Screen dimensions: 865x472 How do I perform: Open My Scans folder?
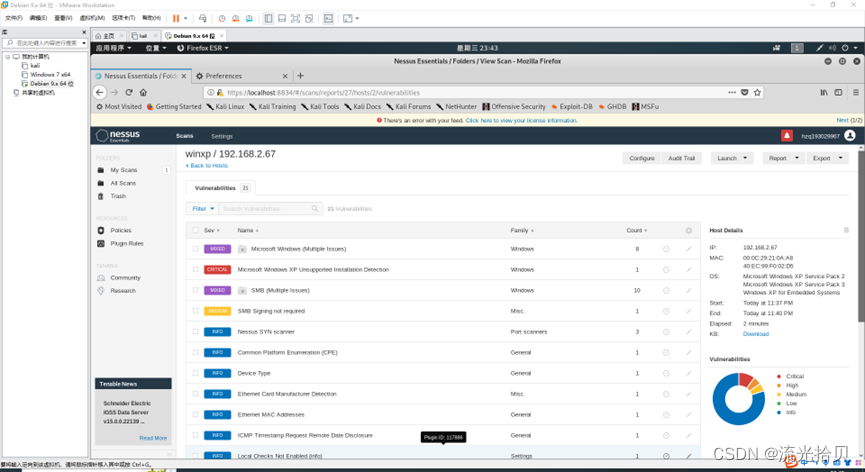124,170
